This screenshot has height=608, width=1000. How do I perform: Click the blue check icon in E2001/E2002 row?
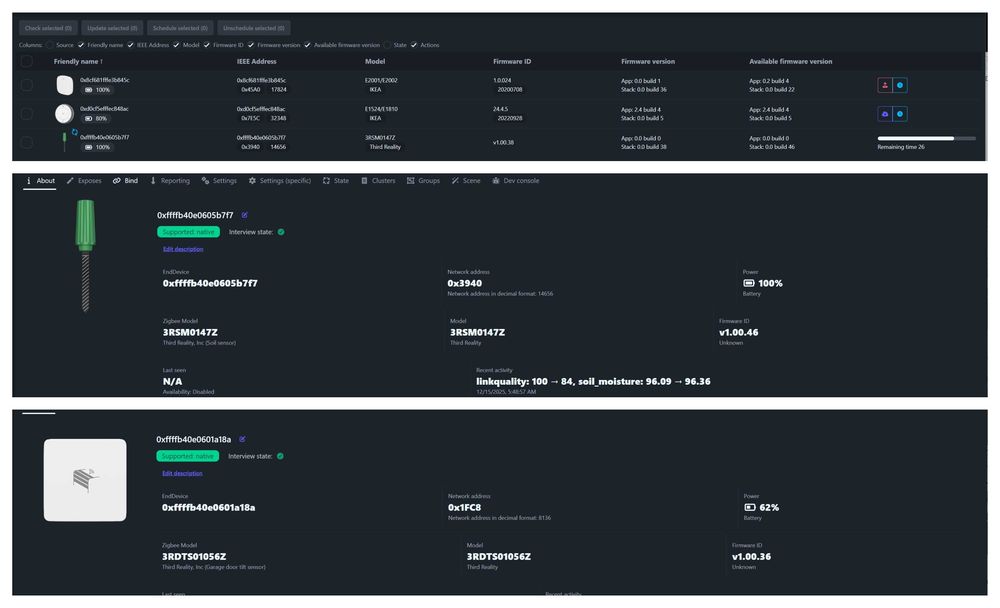click(x=900, y=85)
